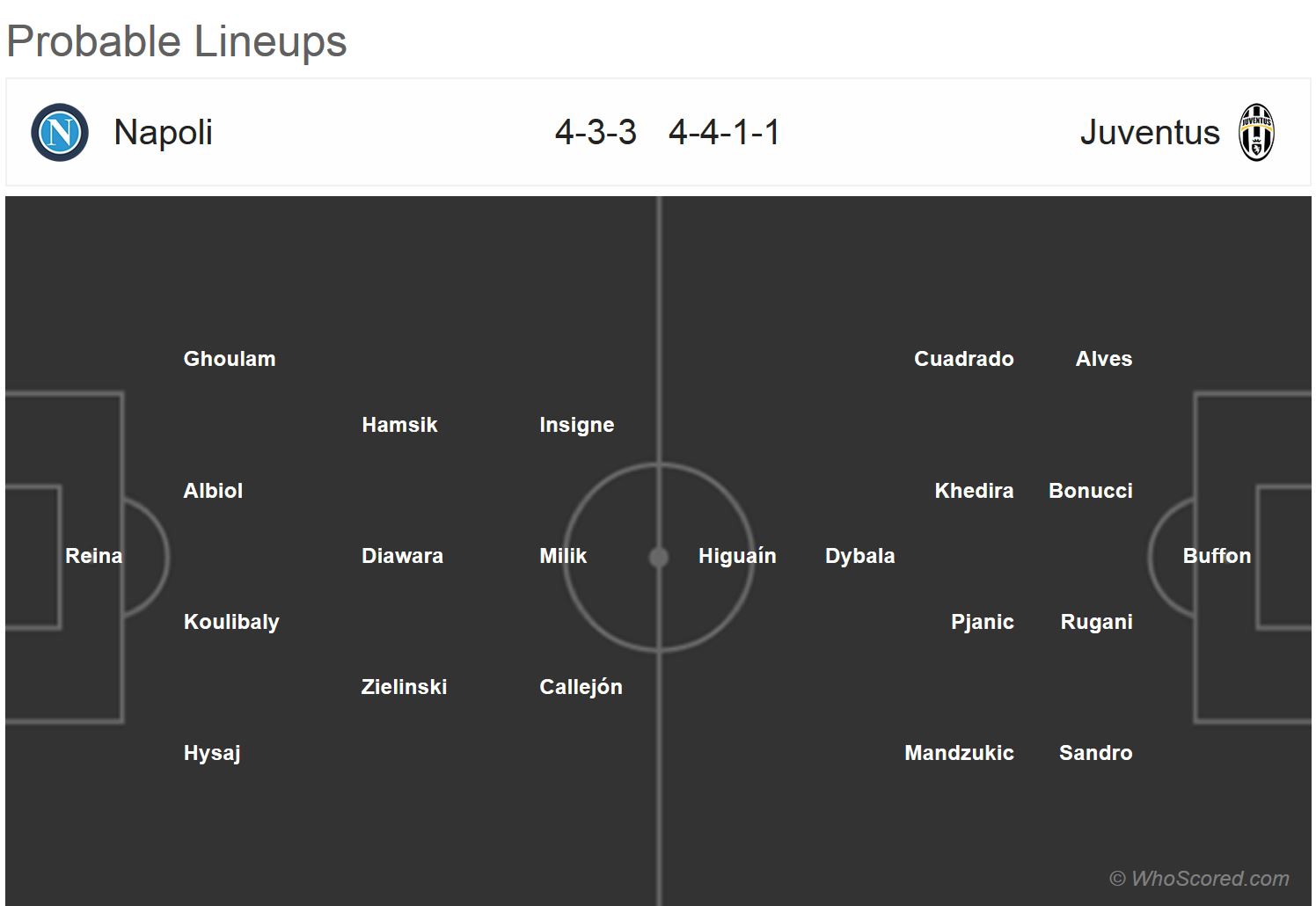Open the Napoli team name link
The height and width of the screenshot is (906, 1316).
pos(163,133)
